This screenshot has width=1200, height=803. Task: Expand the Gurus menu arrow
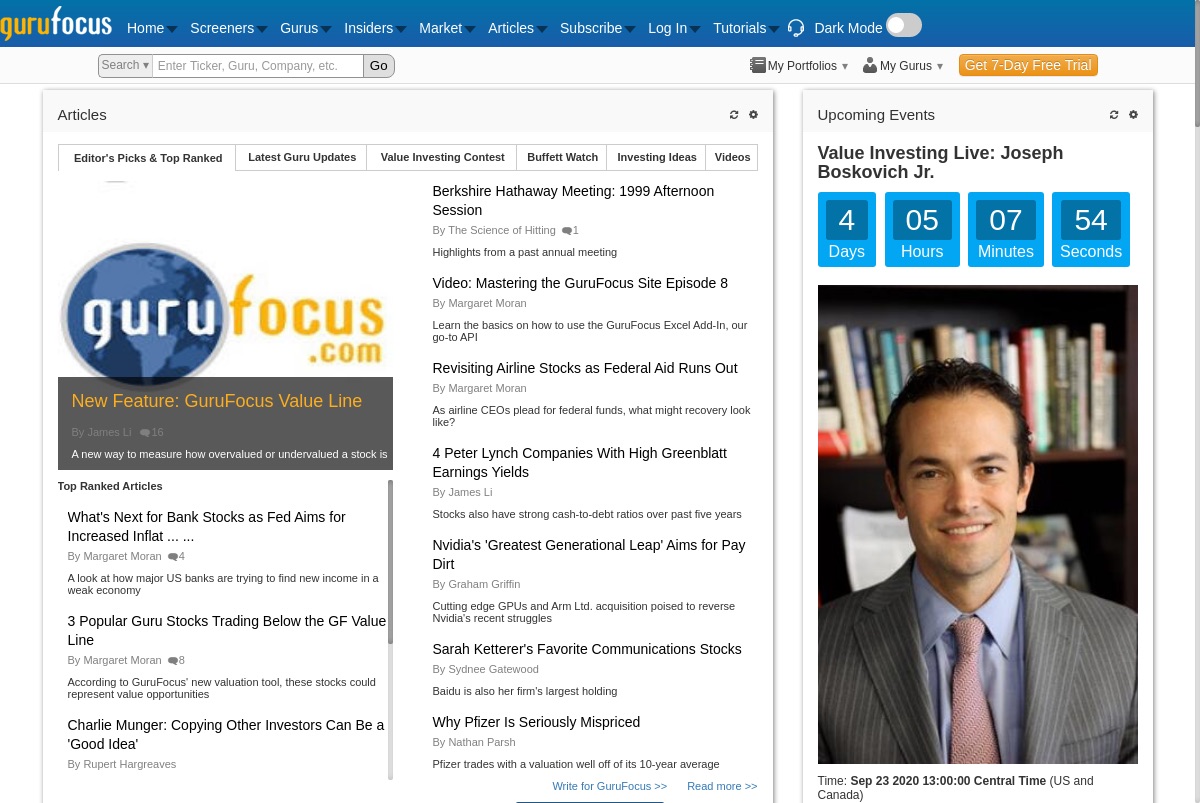click(x=326, y=29)
